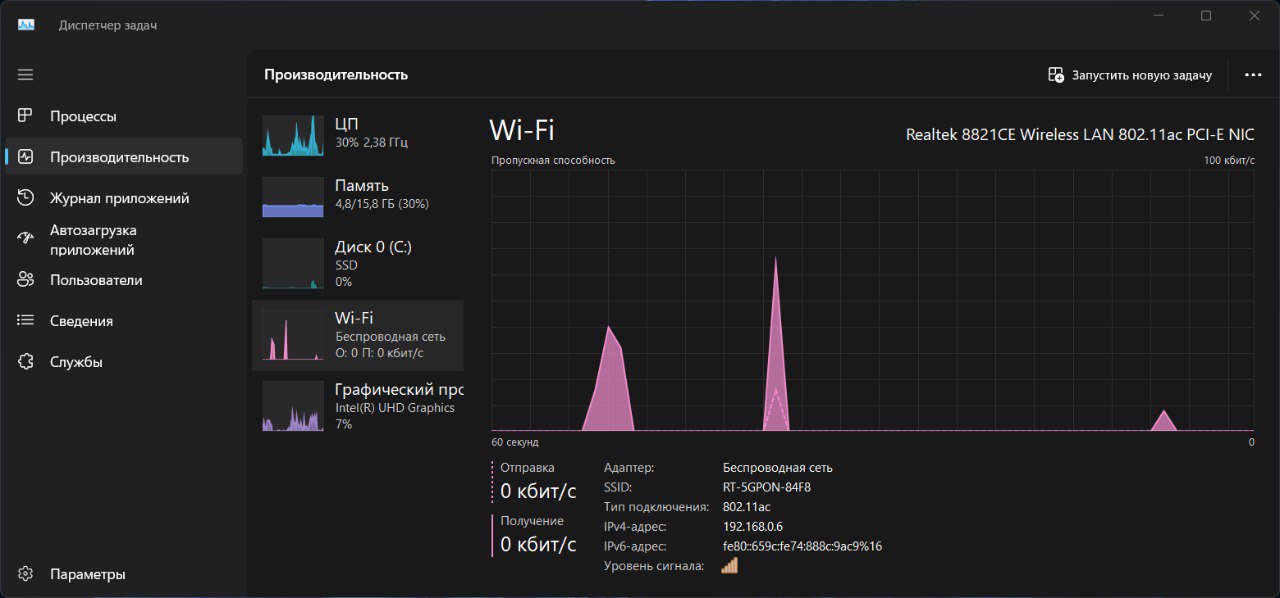Click the Task Manager app icon
1280x598 pixels.
(x=26, y=24)
